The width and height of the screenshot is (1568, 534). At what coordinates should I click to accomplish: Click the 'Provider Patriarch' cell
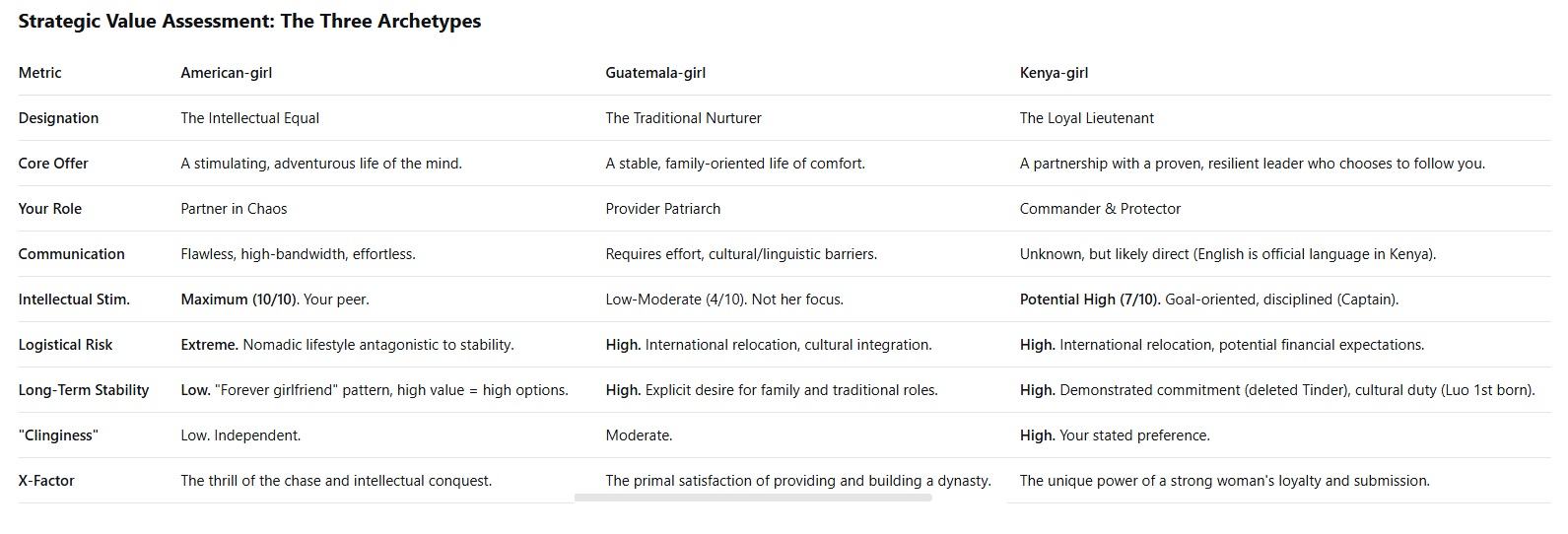662,209
